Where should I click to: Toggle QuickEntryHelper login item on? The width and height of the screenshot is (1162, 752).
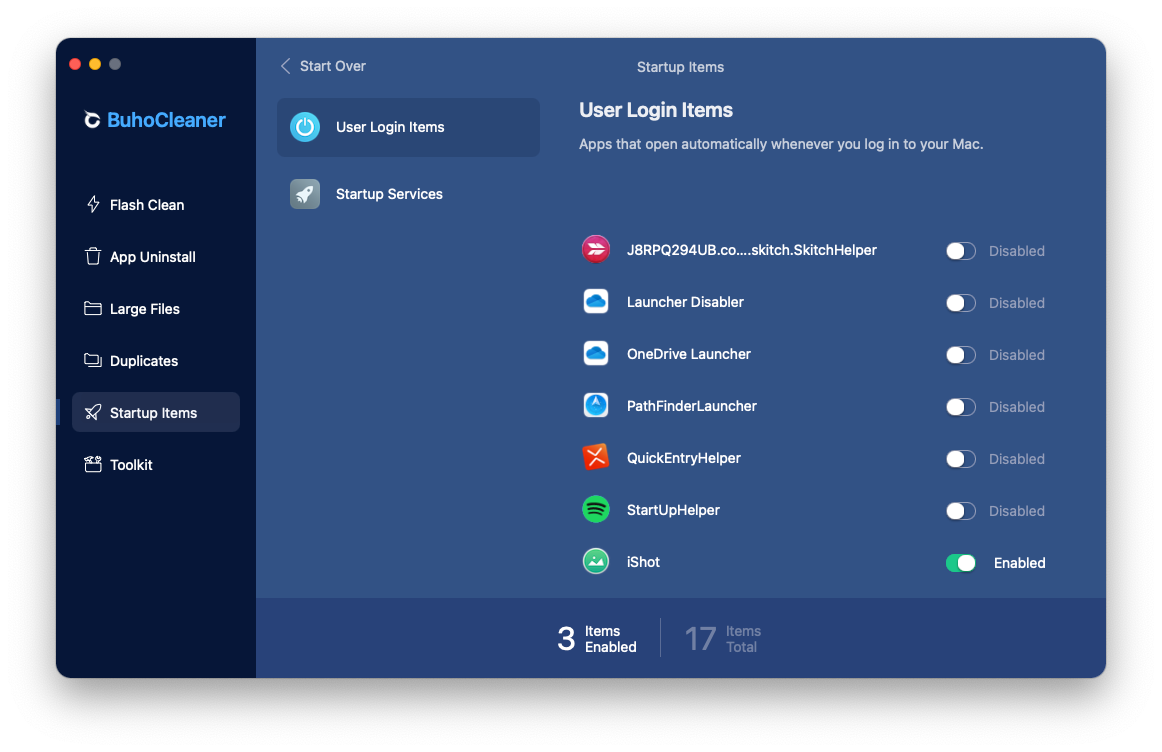(x=960, y=459)
